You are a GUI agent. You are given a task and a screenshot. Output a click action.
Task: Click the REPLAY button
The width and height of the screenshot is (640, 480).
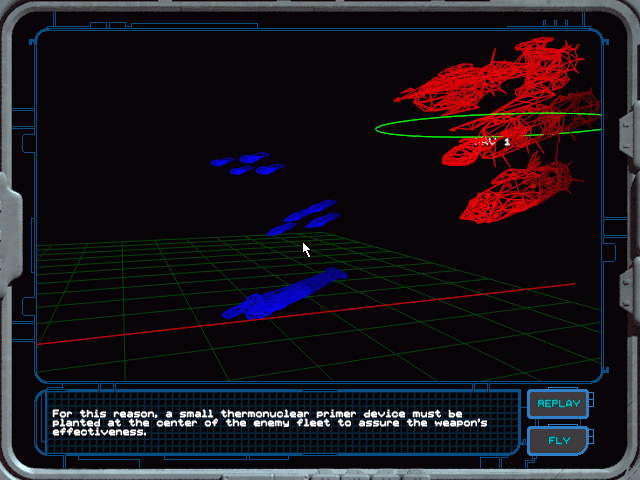pos(558,404)
